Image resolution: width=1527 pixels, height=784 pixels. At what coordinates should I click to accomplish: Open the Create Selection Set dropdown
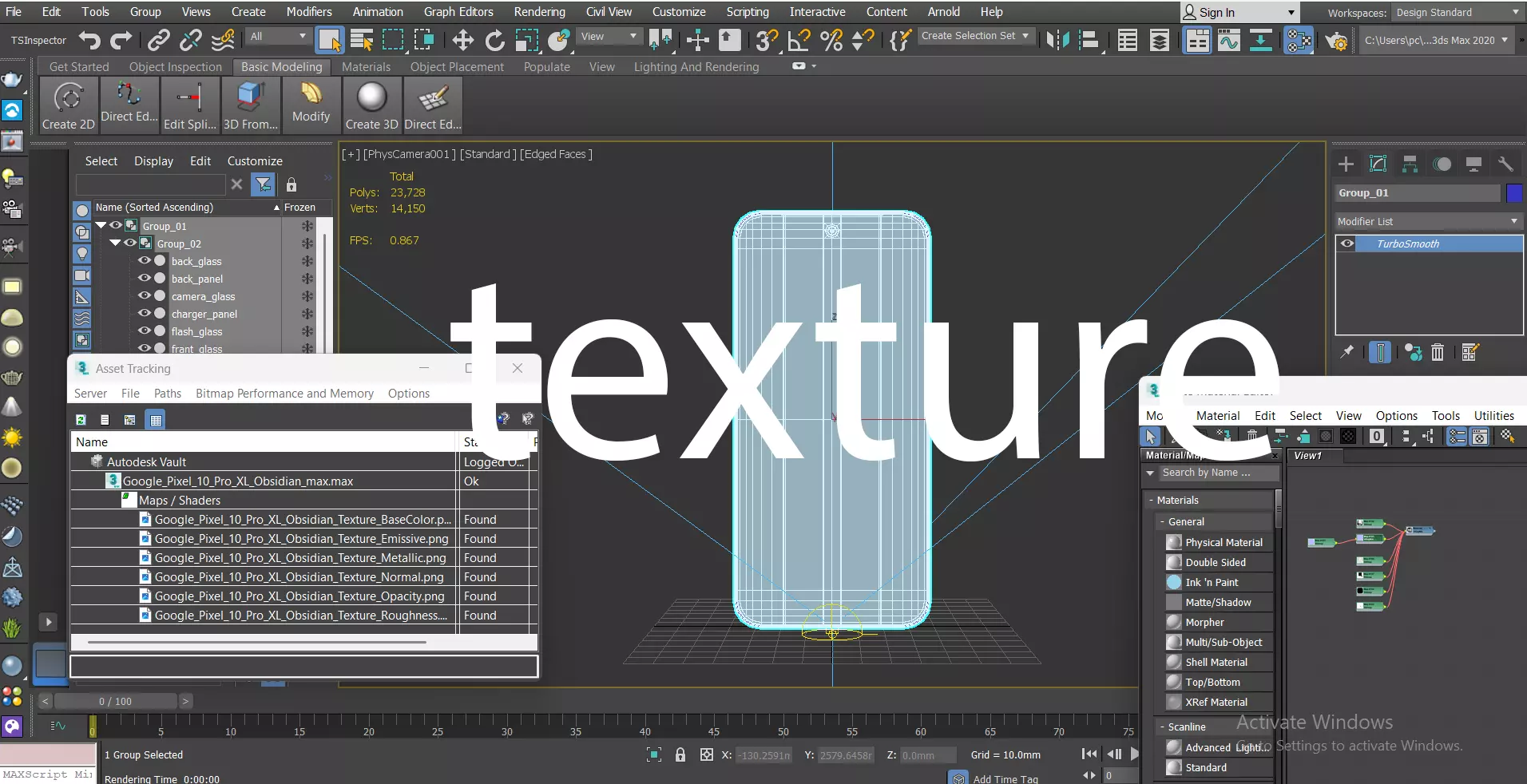pos(975,37)
